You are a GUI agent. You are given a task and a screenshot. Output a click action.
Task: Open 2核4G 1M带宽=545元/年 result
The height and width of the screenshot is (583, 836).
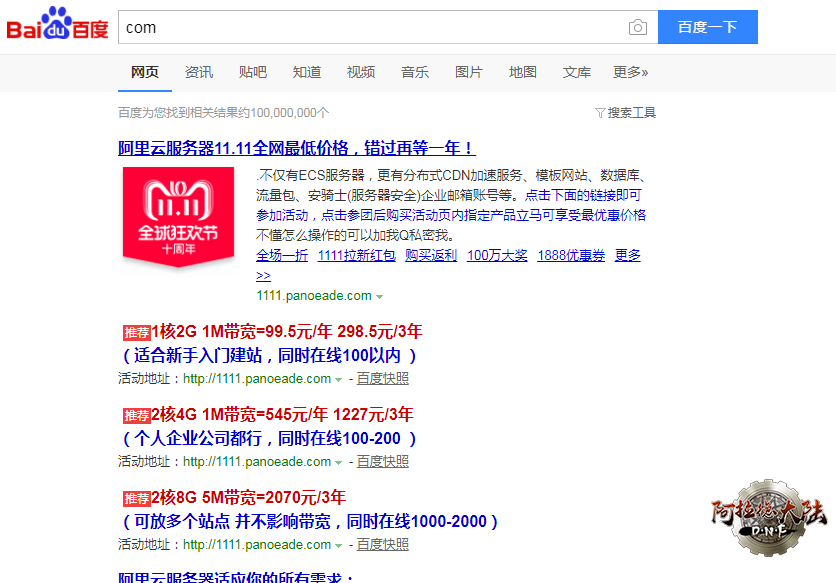(283, 414)
